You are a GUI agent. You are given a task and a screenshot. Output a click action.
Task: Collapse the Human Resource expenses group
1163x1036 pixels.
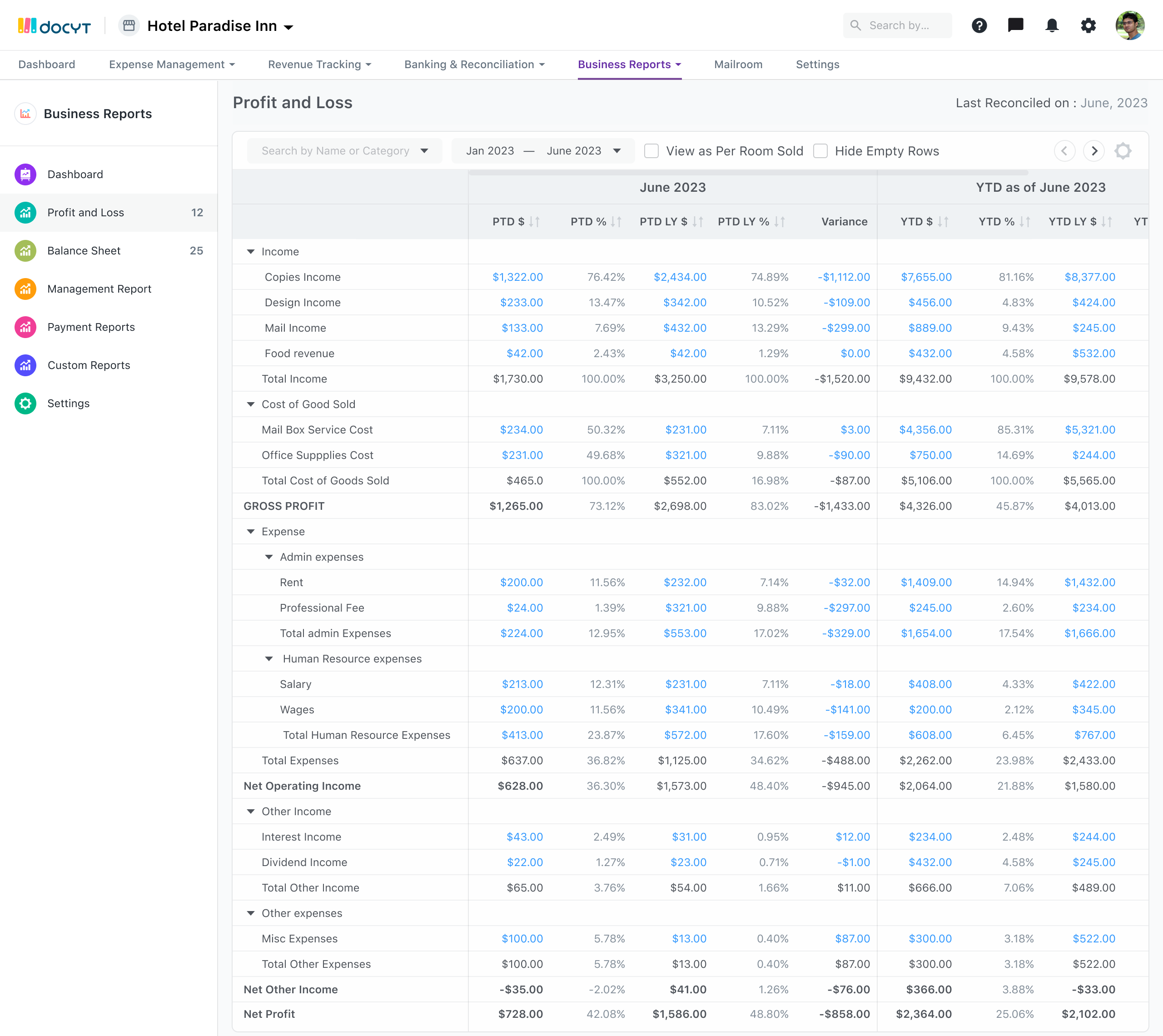(268, 658)
